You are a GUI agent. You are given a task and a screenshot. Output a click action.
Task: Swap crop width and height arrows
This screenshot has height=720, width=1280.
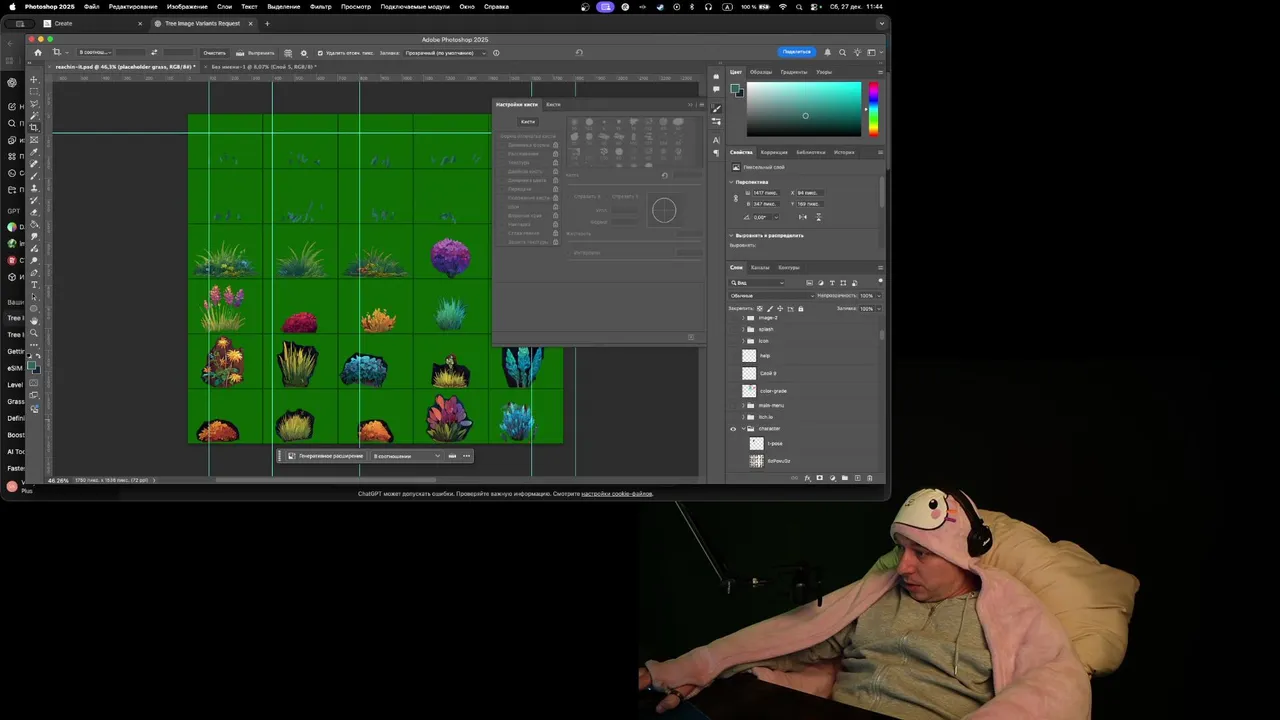(x=154, y=53)
